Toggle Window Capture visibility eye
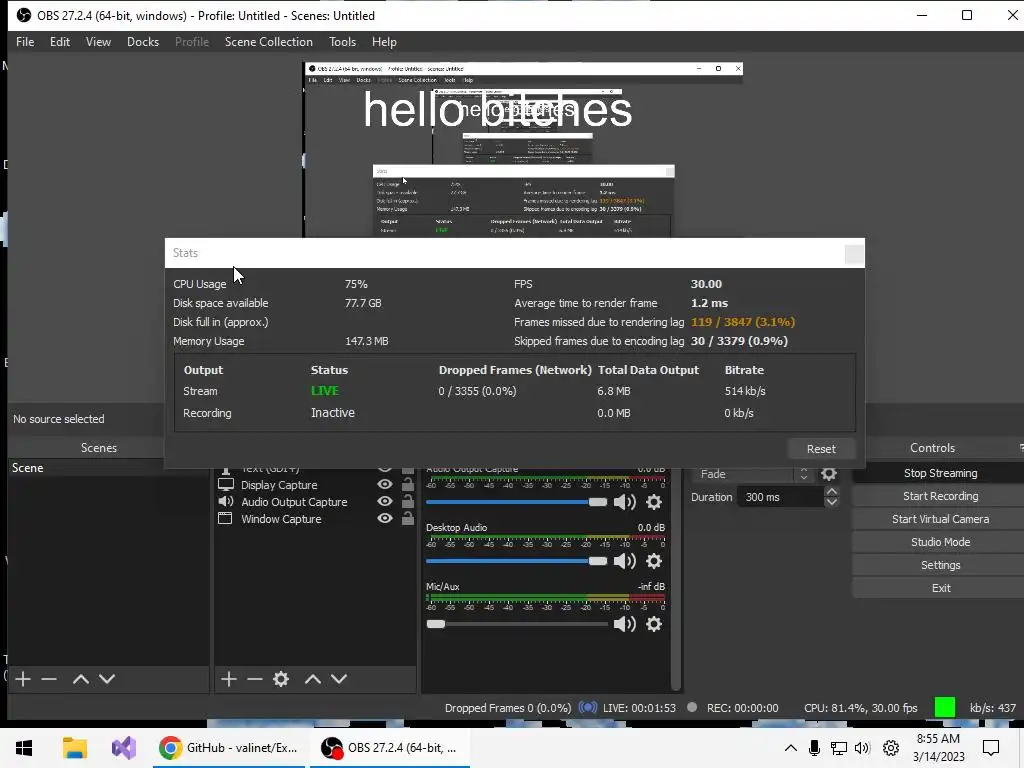Screen dimensions: 1024x768 [x=385, y=518]
